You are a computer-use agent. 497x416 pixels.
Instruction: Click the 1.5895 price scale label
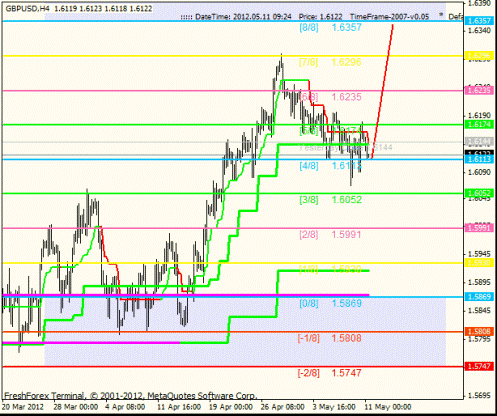(479, 282)
